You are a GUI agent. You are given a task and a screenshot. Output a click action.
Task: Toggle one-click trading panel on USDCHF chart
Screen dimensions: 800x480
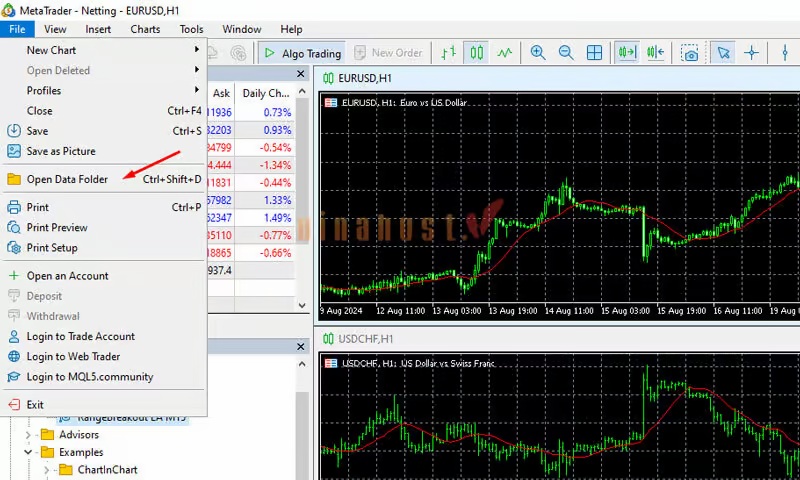point(331,363)
